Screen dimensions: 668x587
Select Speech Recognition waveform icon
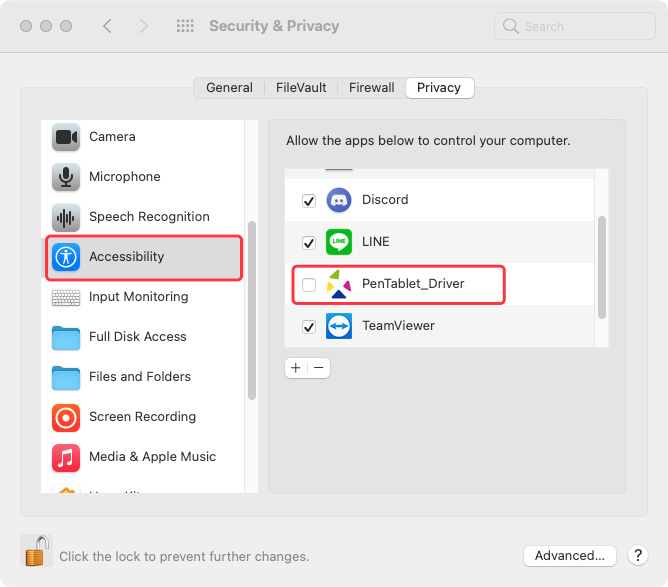click(66, 217)
